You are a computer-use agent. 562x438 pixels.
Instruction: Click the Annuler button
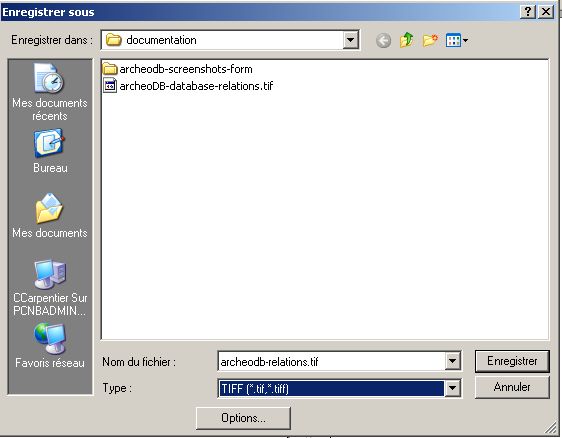coord(512,387)
